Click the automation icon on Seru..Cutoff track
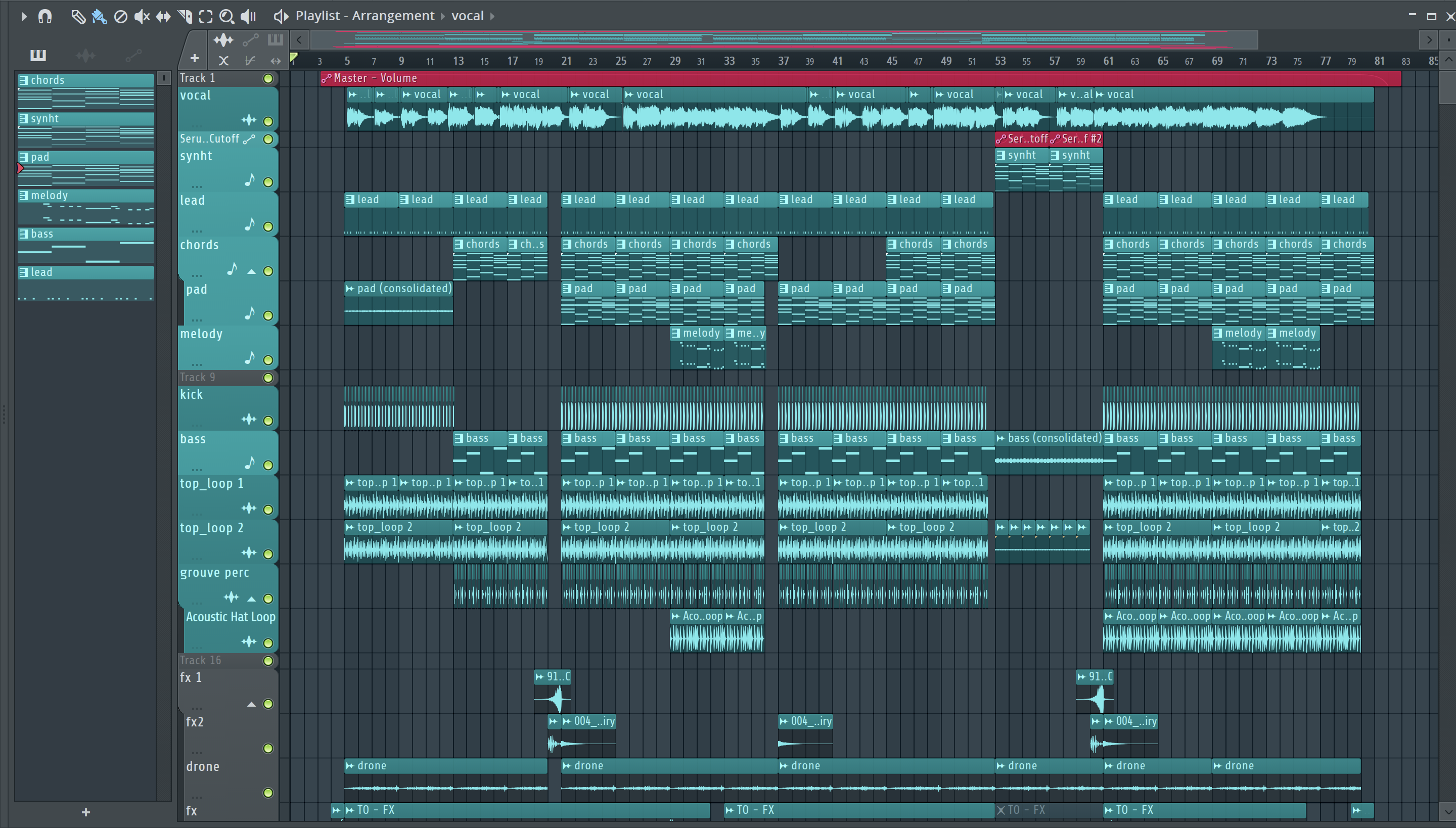Image resolution: width=1456 pixels, height=828 pixels. tap(249, 139)
